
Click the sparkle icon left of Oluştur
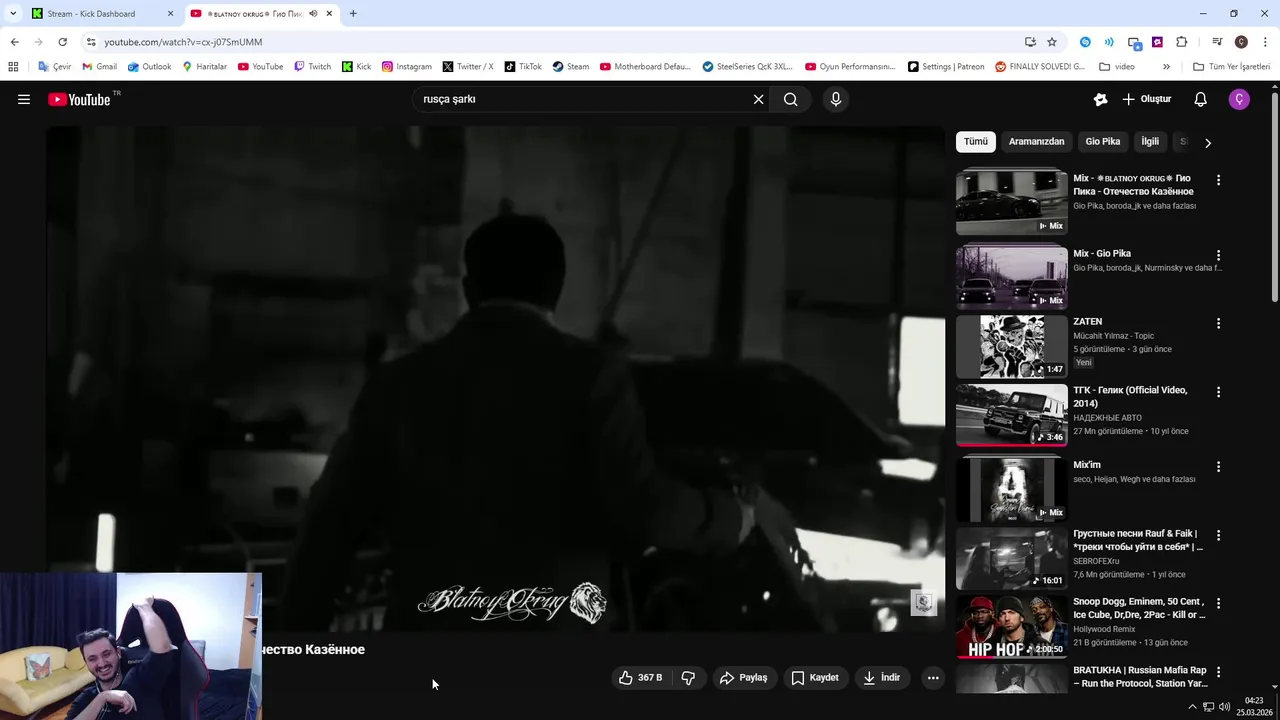[x=1100, y=99]
